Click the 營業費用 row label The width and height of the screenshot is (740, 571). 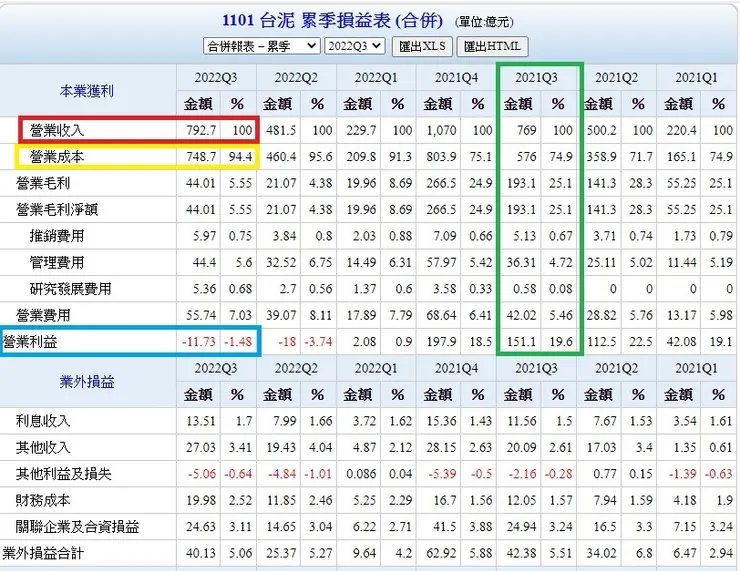coord(43,315)
